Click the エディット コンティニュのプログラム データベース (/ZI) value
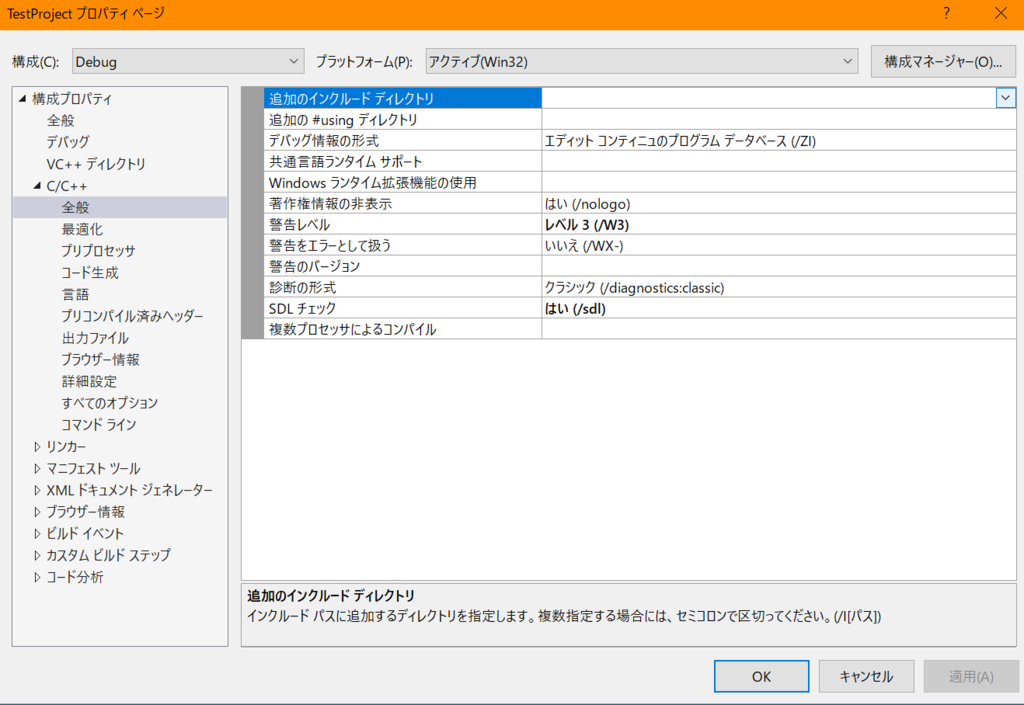The width and height of the screenshot is (1024, 705). (680, 141)
